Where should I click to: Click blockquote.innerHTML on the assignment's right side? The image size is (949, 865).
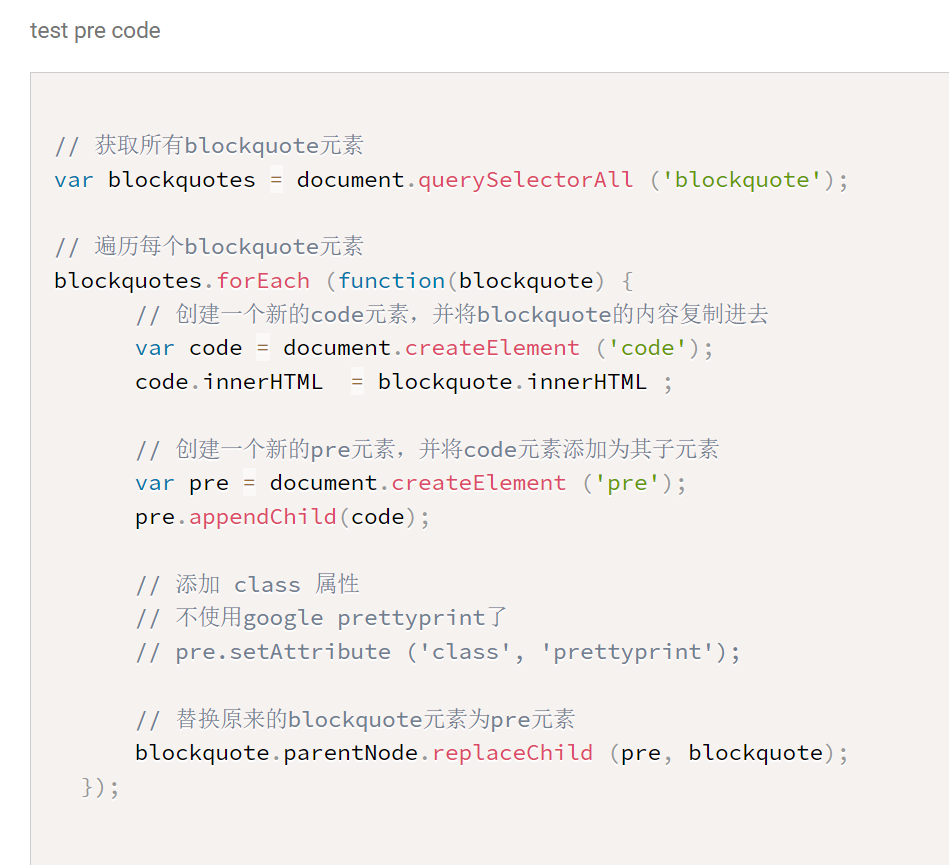512,382
